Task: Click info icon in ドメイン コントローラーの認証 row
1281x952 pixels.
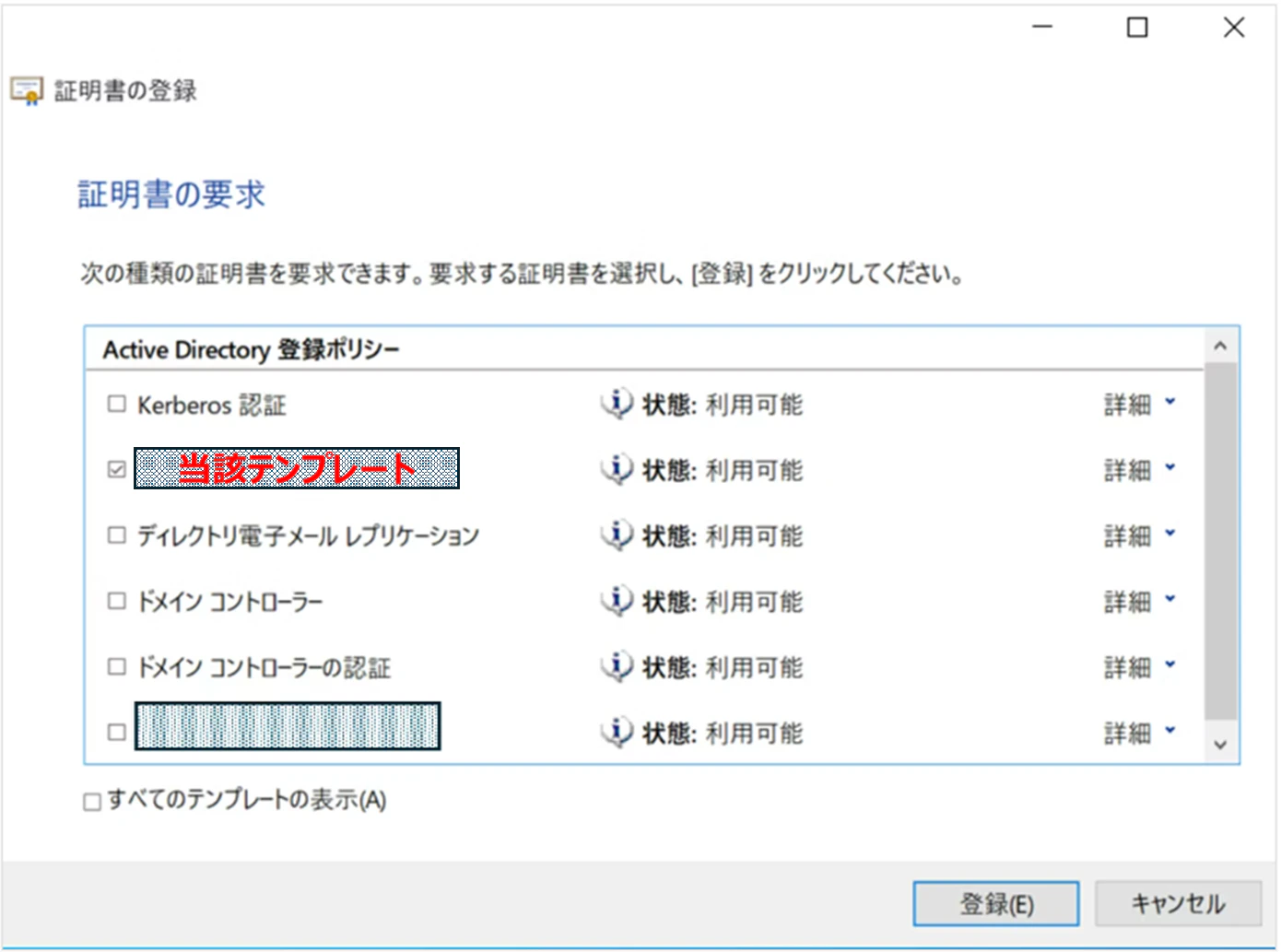Action: coord(617,666)
